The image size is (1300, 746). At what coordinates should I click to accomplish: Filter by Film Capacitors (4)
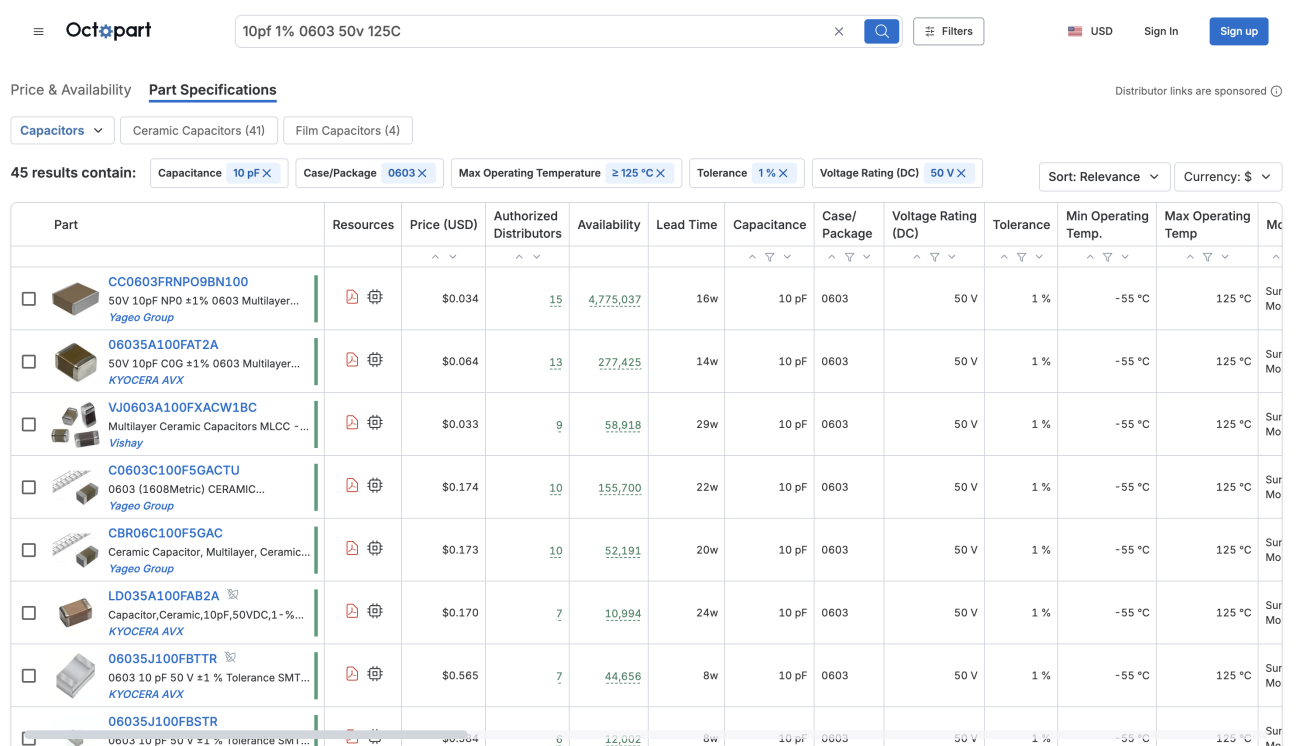click(x=348, y=130)
